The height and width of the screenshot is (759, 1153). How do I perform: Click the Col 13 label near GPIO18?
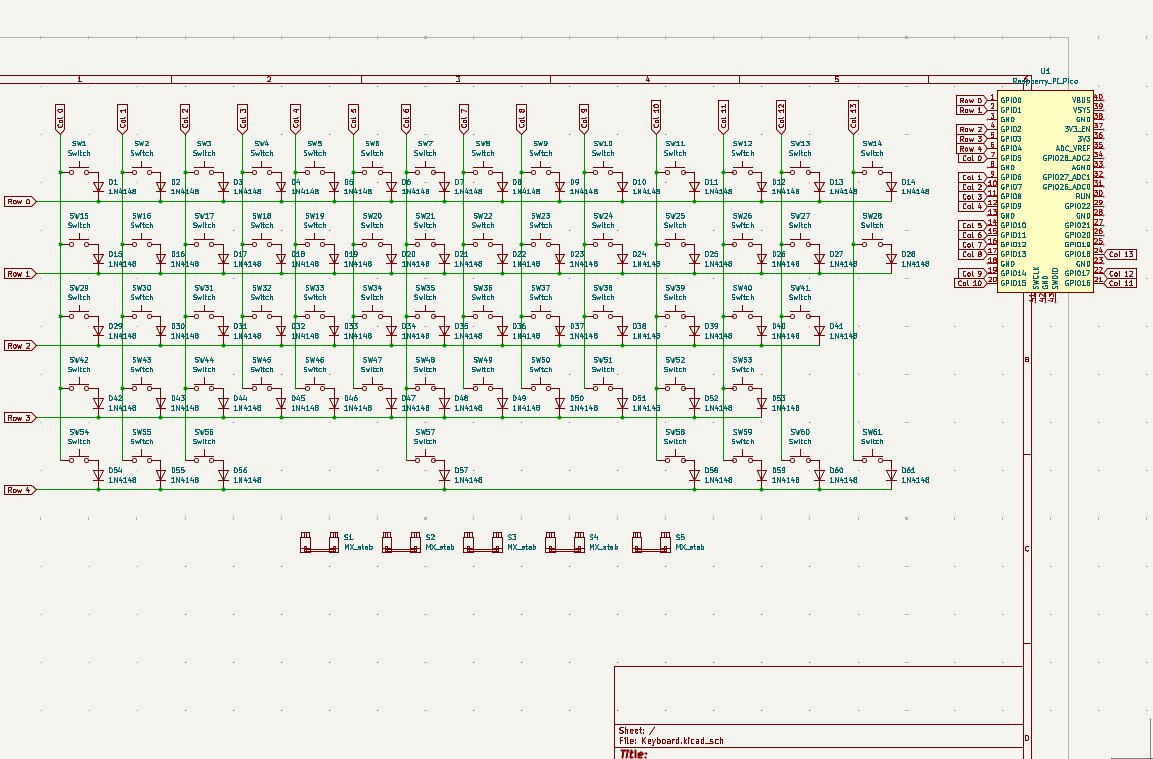[1124, 254]
